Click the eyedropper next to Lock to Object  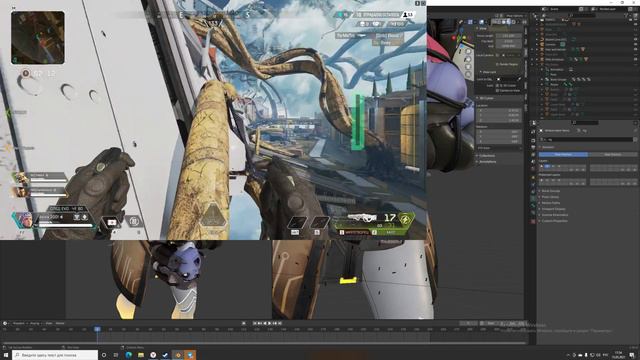click(519, 79)
